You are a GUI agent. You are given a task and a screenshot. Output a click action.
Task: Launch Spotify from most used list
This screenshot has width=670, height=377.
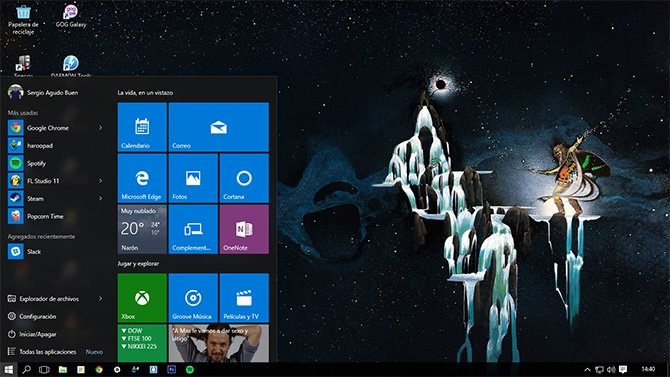(x=56, y=163)
